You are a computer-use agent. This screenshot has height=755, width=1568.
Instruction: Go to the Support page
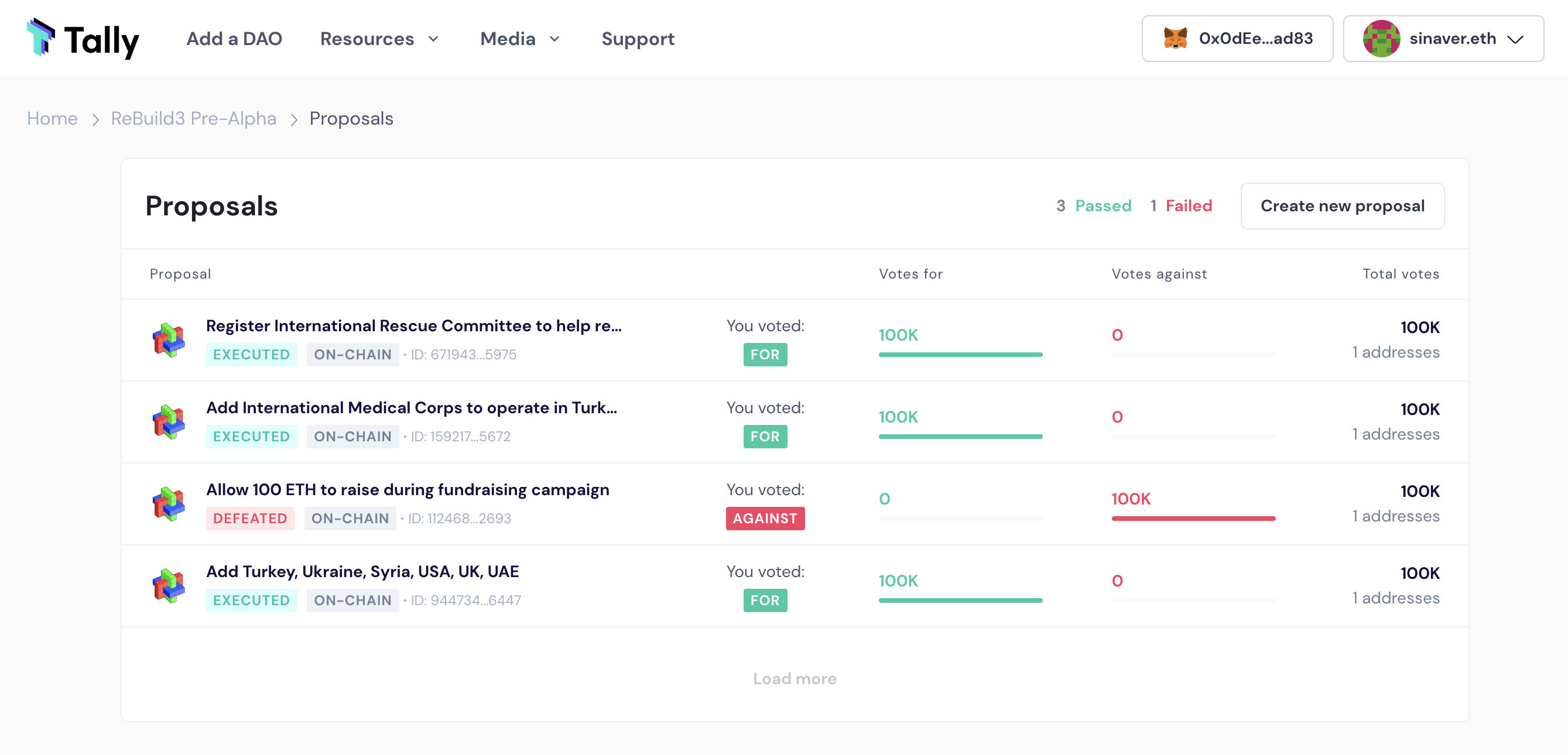tap(637, 39)
